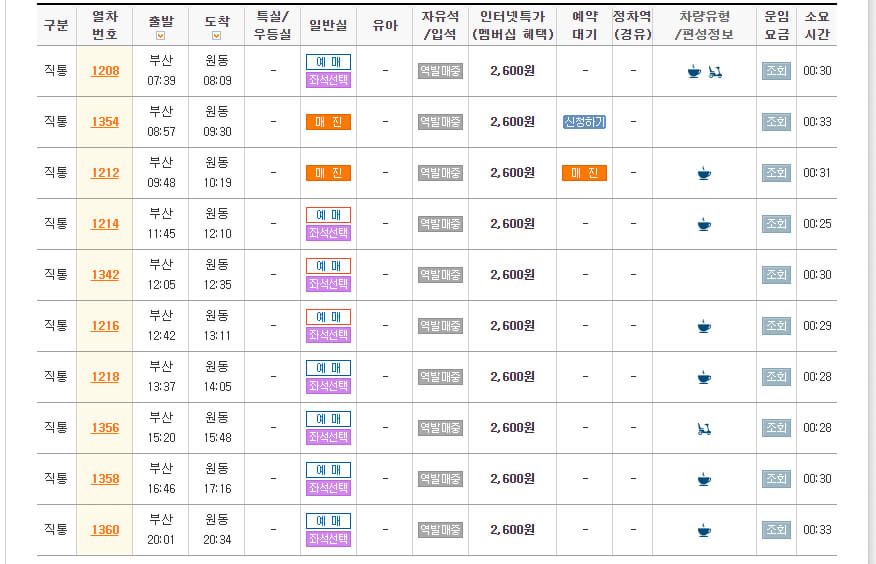View fare via 조회 for train 1354

pyautogui.click(x=776, y=122)
